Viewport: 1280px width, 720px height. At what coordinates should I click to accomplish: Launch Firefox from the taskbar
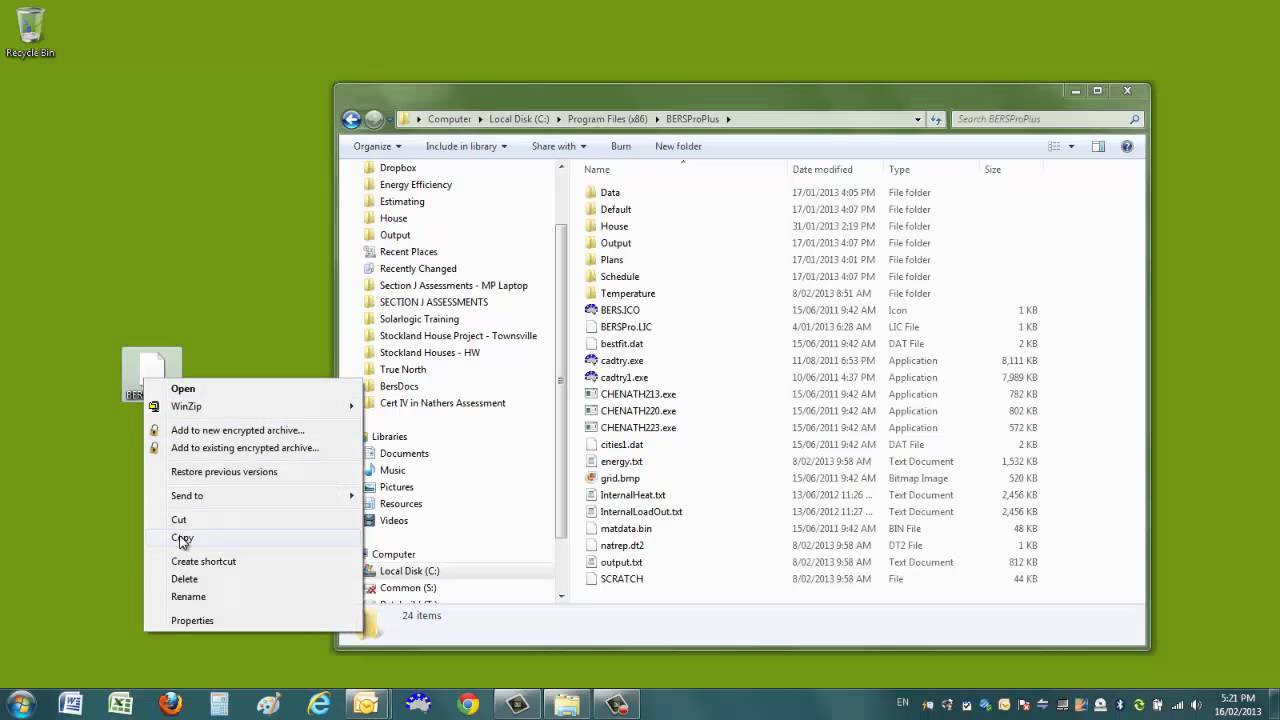170,704
